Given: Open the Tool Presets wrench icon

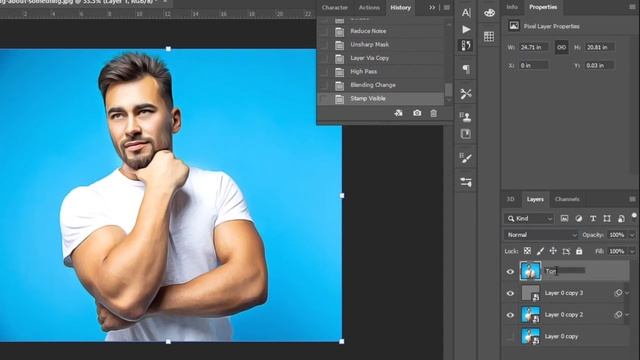Looking at the screenshot, I should tap(466, 93).
